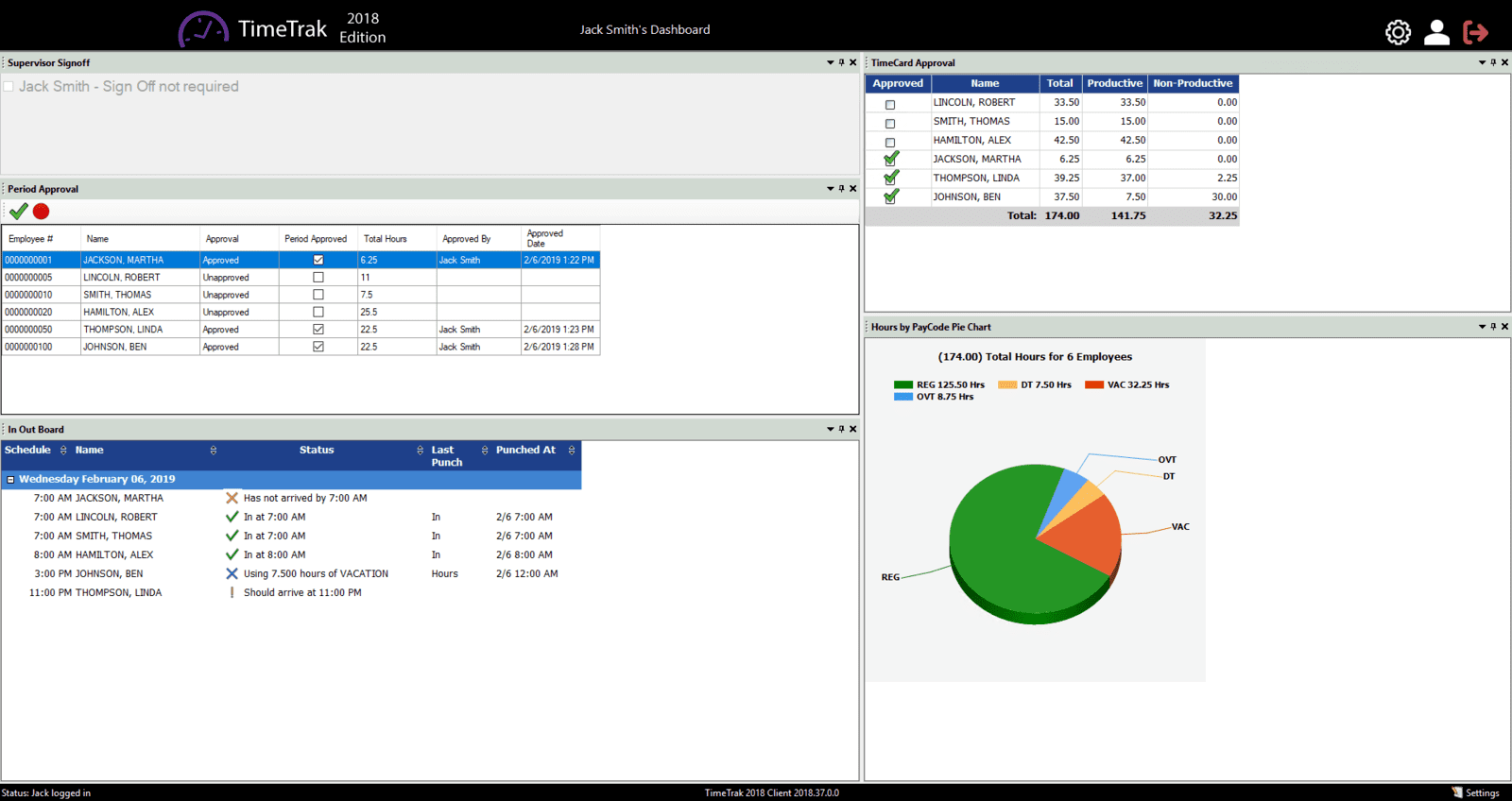Close the TimeCard Approval panel

tap(1504, 62)
